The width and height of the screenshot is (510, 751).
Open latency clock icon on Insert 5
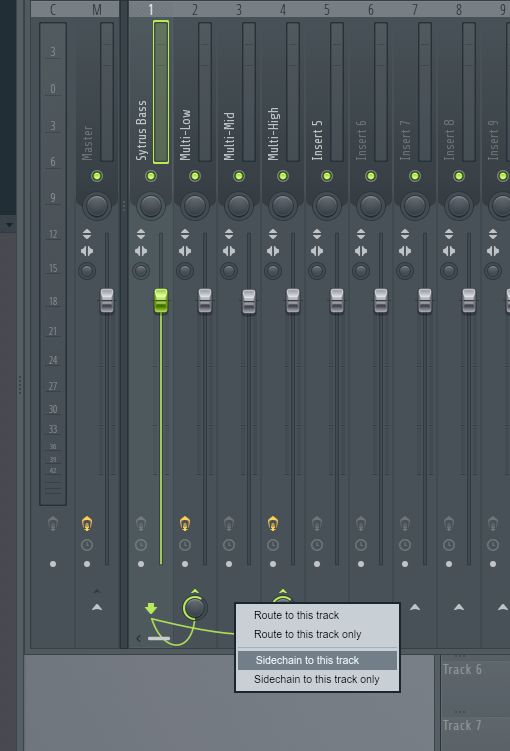tap(317, 545)
